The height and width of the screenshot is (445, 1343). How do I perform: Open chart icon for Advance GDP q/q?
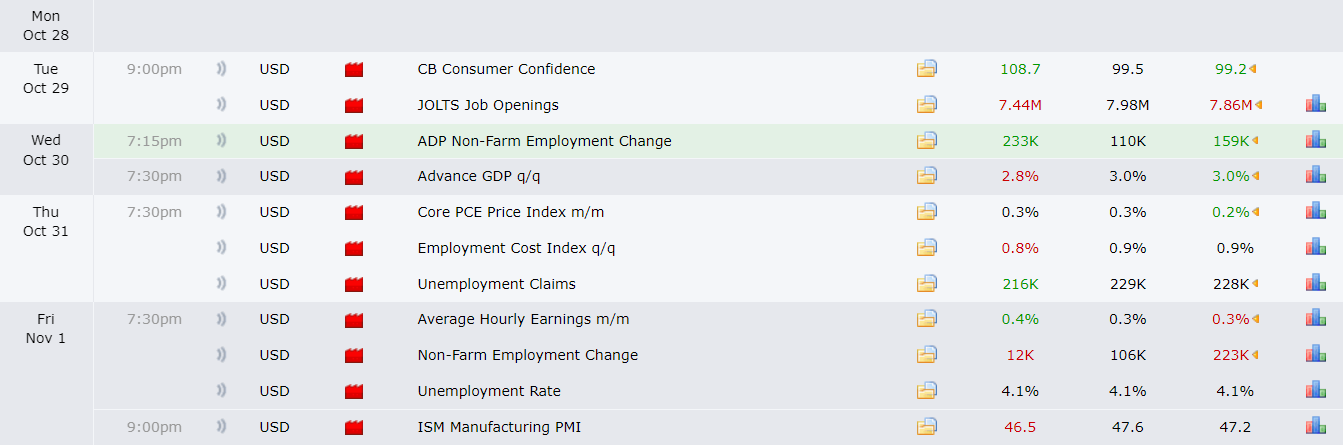(1315, 176)
